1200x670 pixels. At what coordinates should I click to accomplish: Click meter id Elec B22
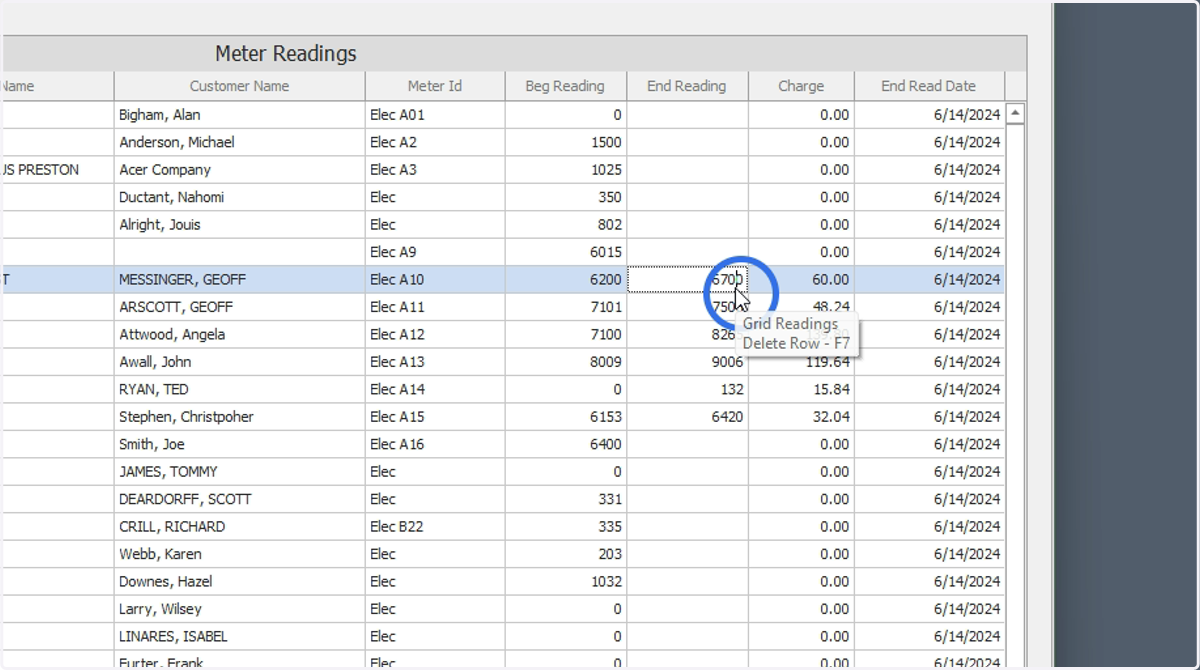(x=397, y=527)
